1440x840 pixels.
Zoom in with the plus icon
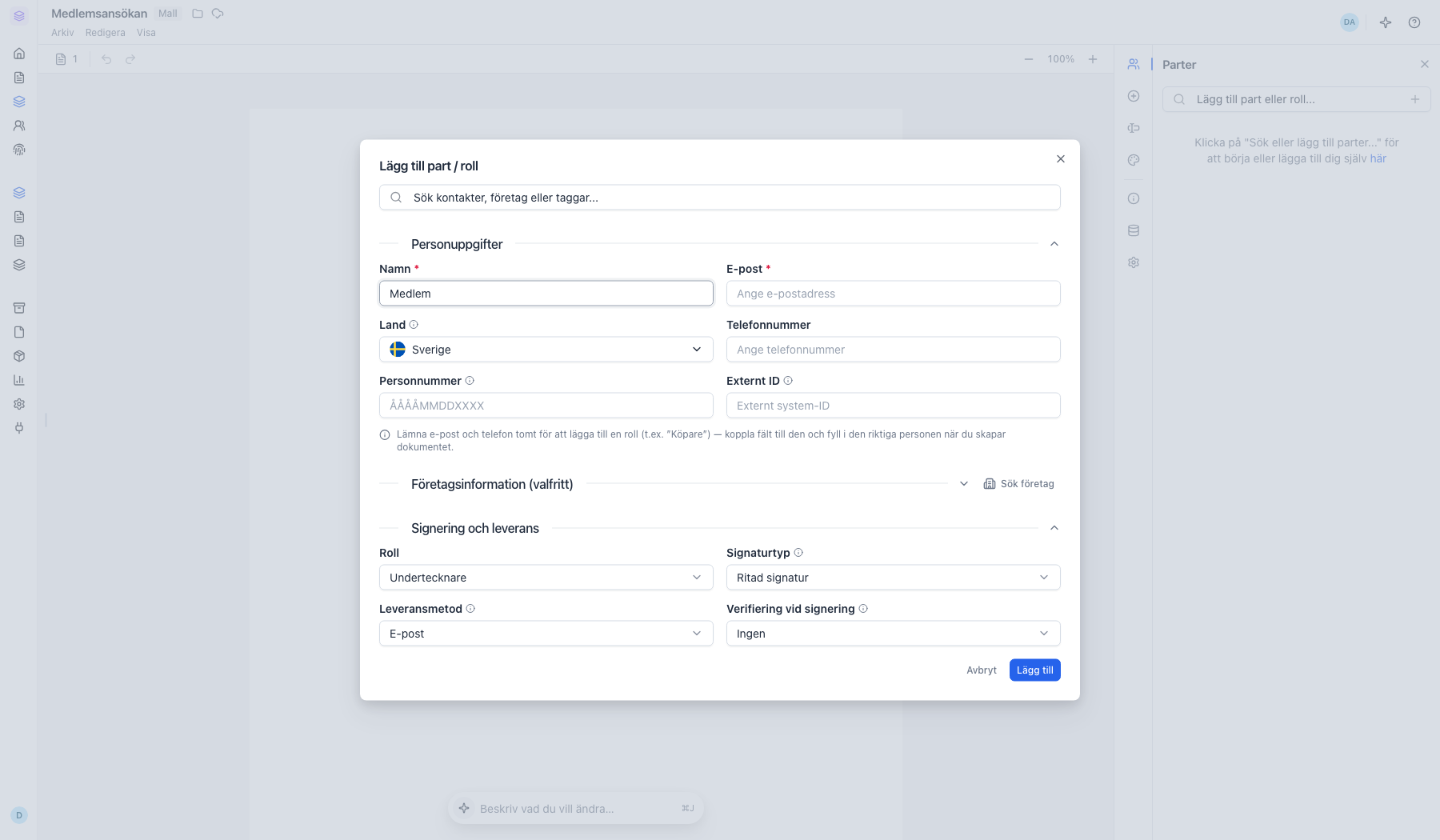coord(1093,59)
